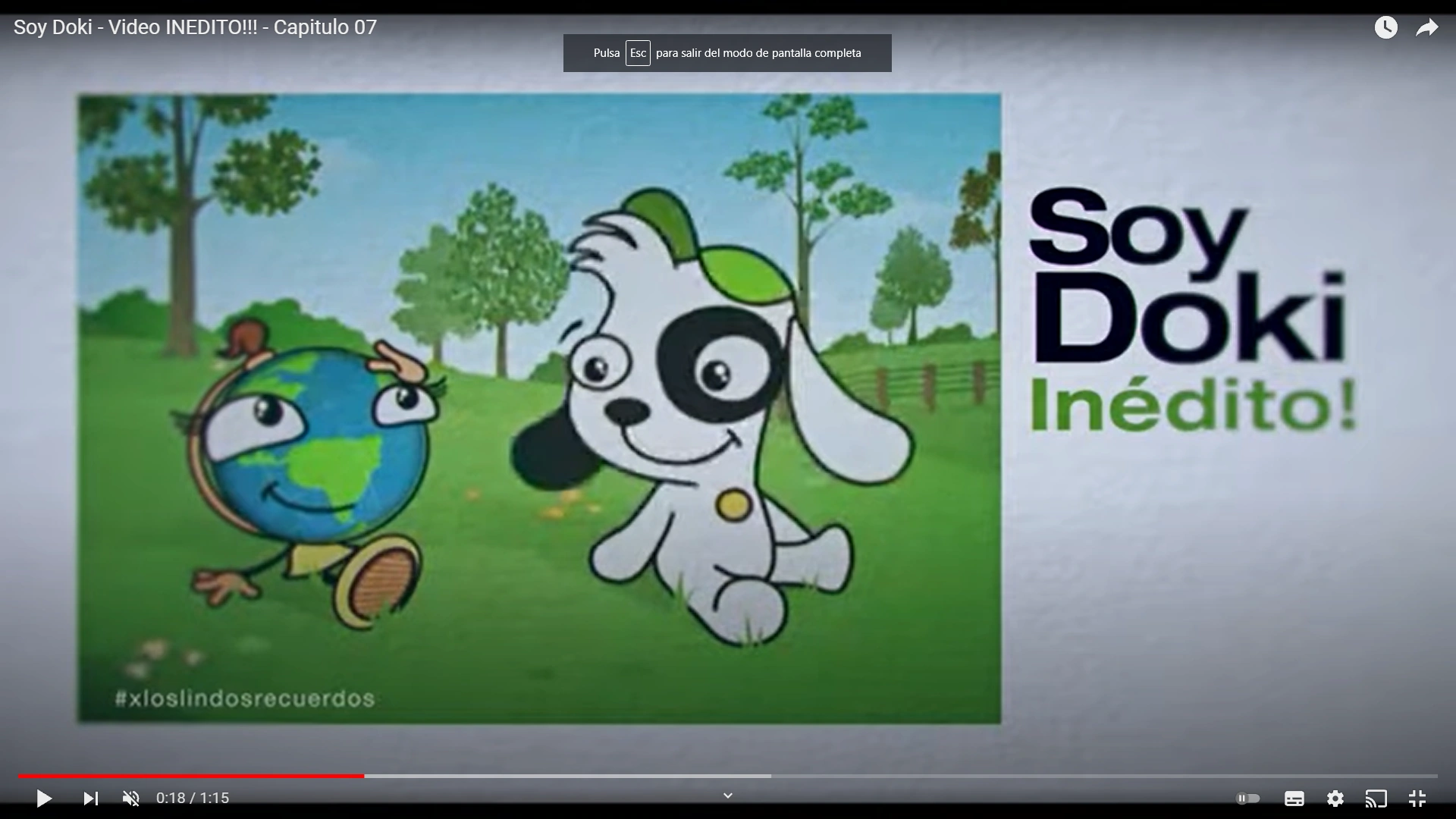
Task: Click the Esc key hint box
Action: 638,53
